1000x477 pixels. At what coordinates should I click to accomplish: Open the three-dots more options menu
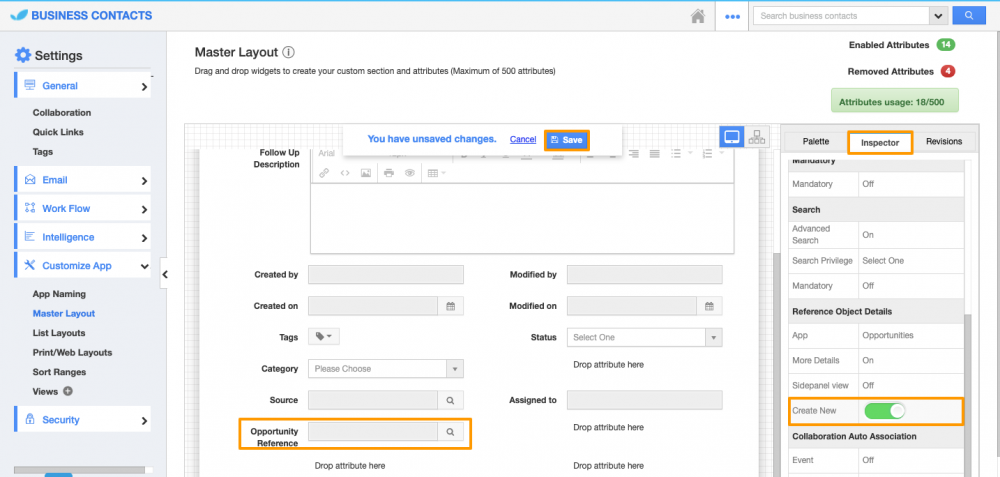pyautogui.click(x=733, y=16)
